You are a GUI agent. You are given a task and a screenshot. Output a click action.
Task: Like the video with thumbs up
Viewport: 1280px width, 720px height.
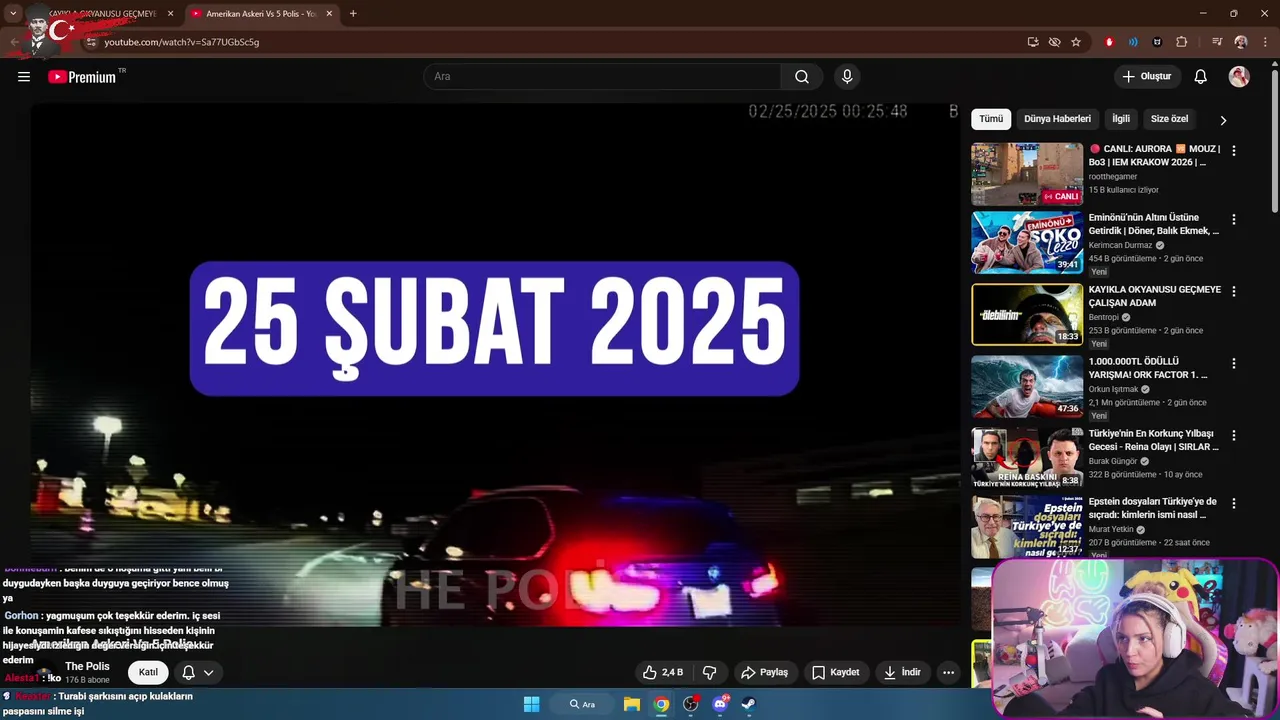click(662, 672)
